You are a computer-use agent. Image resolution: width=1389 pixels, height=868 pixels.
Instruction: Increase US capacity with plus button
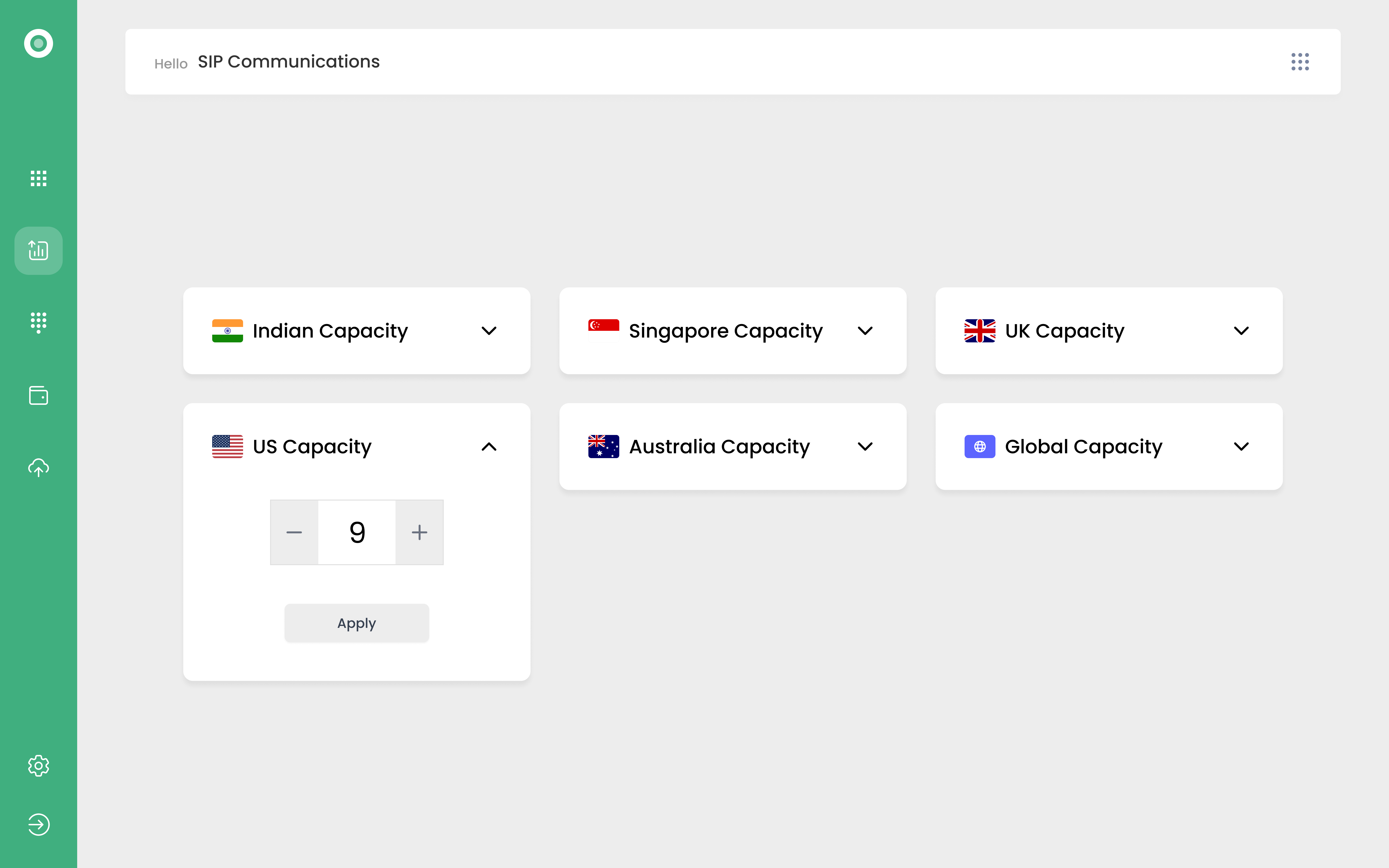420,532
